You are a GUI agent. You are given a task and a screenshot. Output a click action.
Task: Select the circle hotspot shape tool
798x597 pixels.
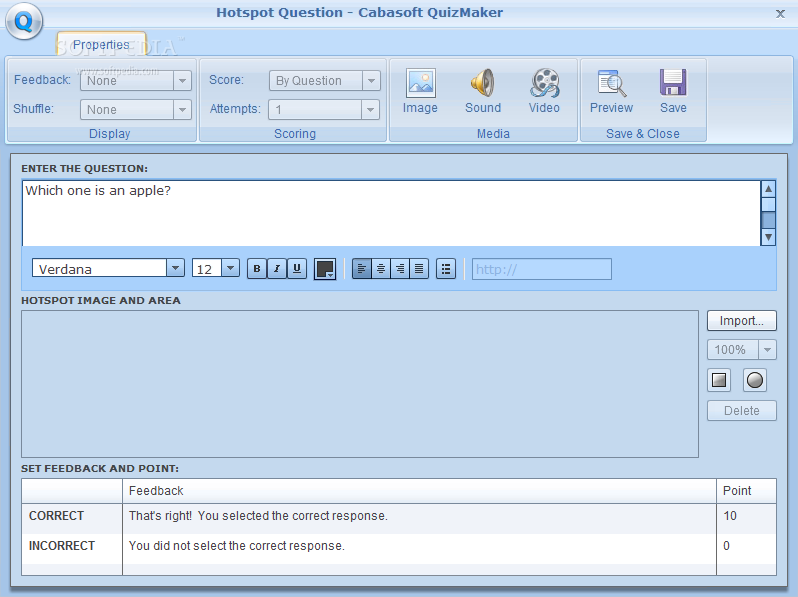pyautogui.click(x=755, y=380)
